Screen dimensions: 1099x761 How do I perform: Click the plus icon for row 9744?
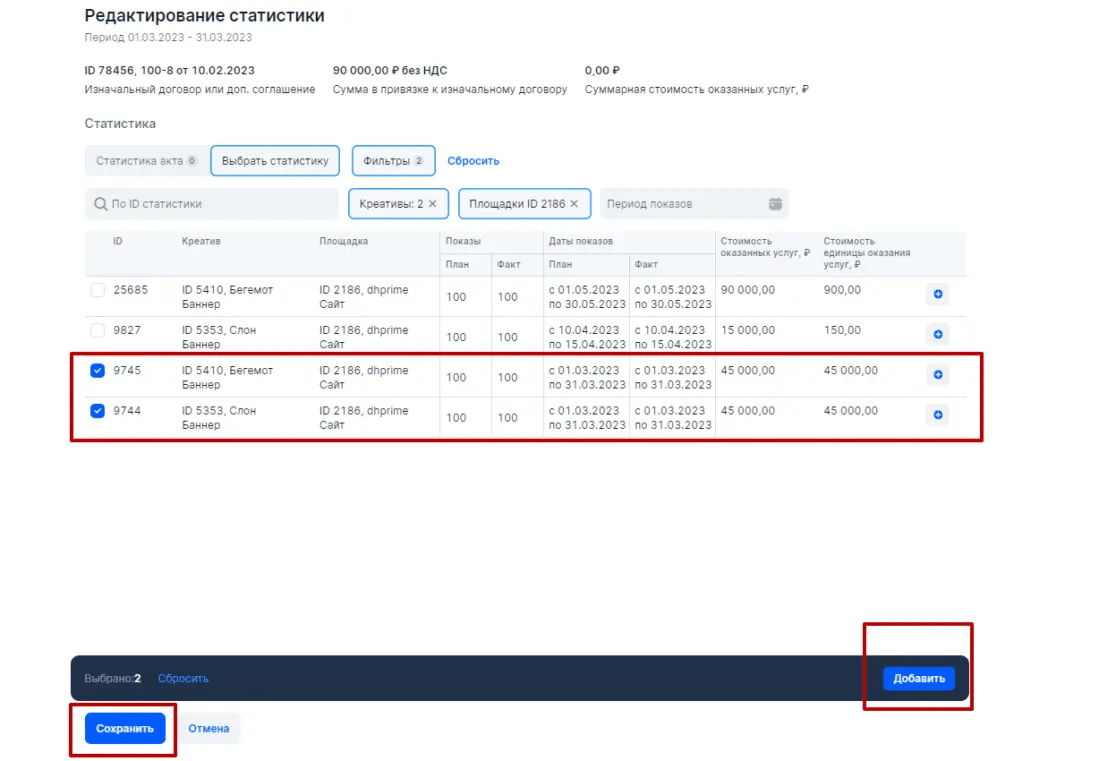coord(937,414)
